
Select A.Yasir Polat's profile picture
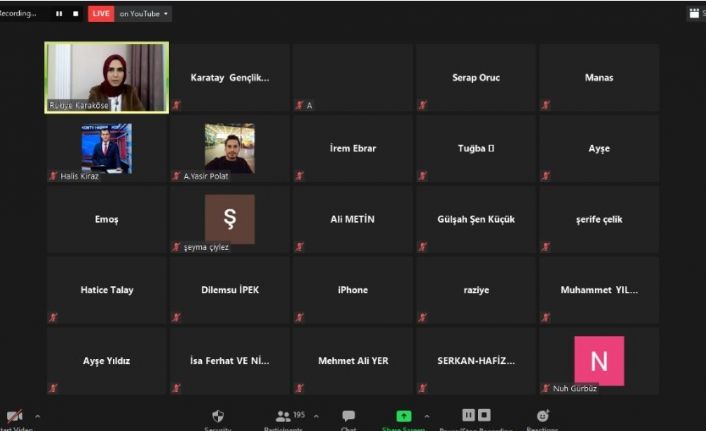click(x=230, y=148)
